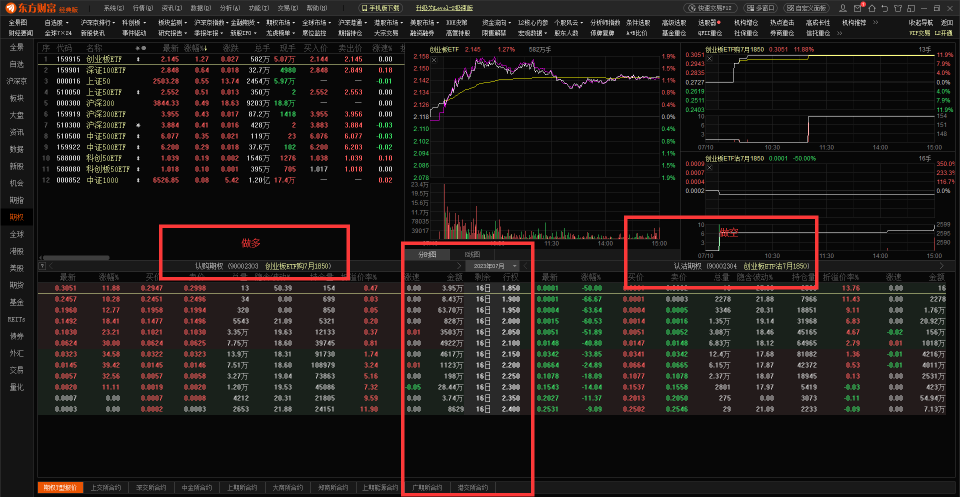Select 中证1000 row 000852
The image size is (960, 497).
(220, 181)
